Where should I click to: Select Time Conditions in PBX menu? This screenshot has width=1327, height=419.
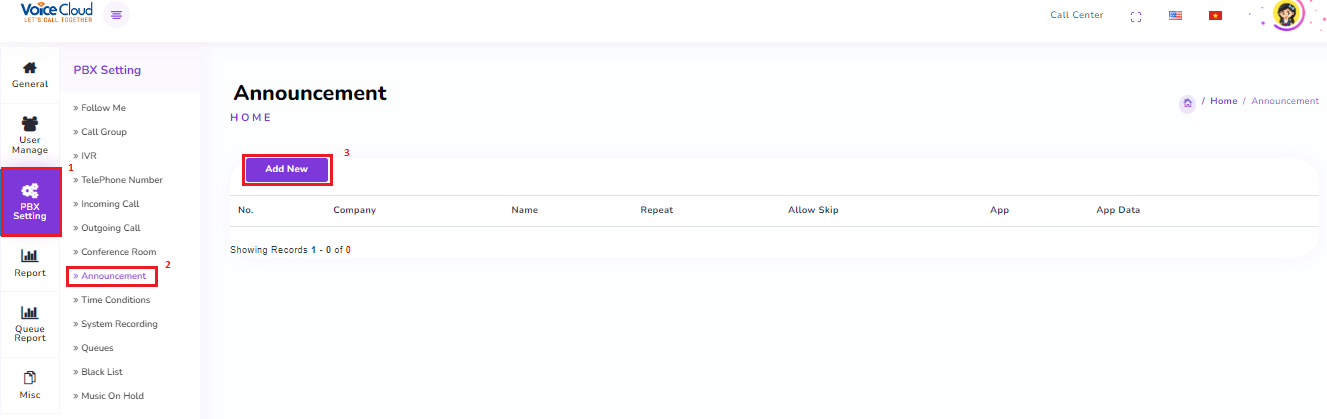(115, 300)
